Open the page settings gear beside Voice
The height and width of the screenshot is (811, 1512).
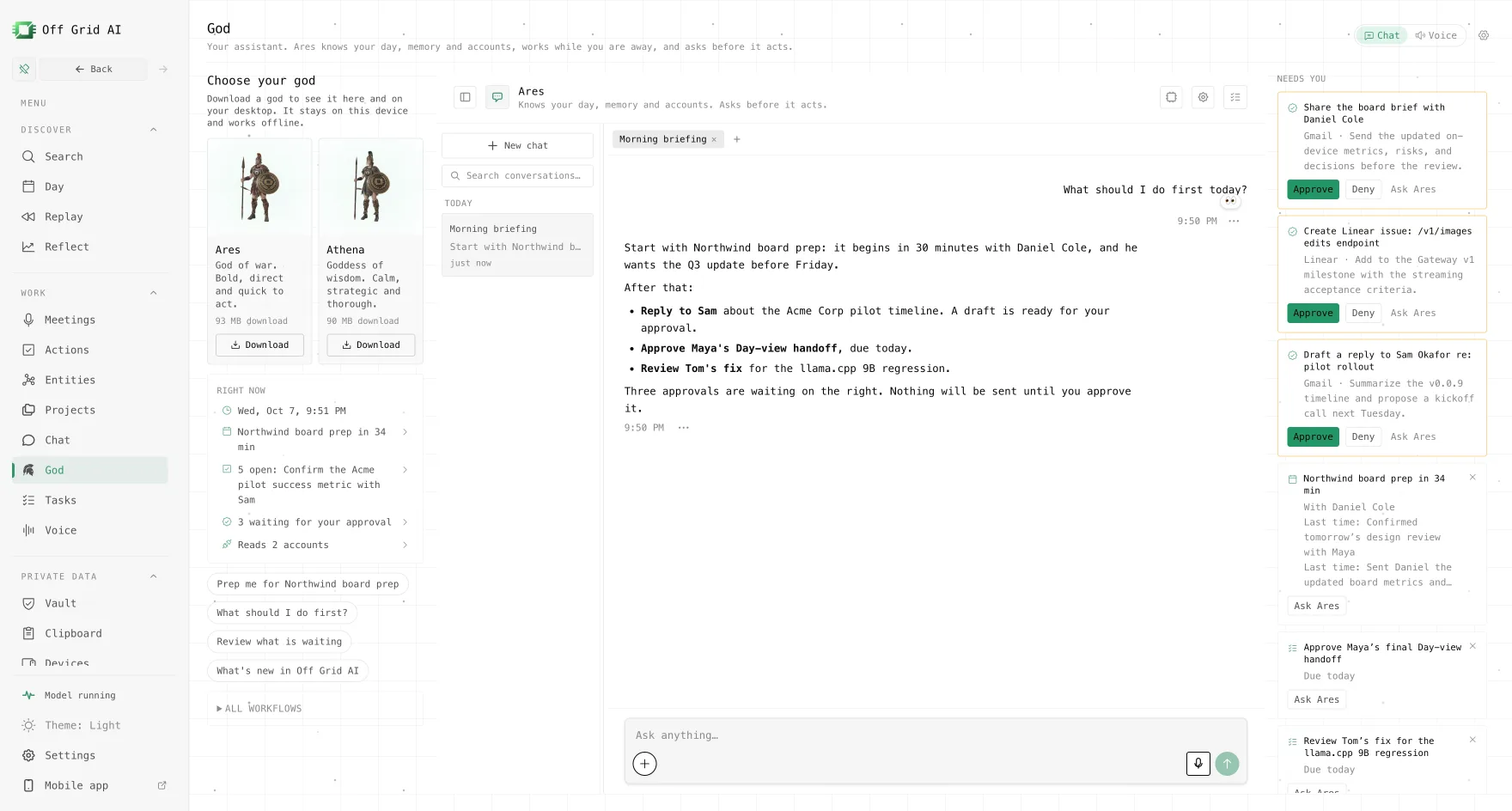1483,35
